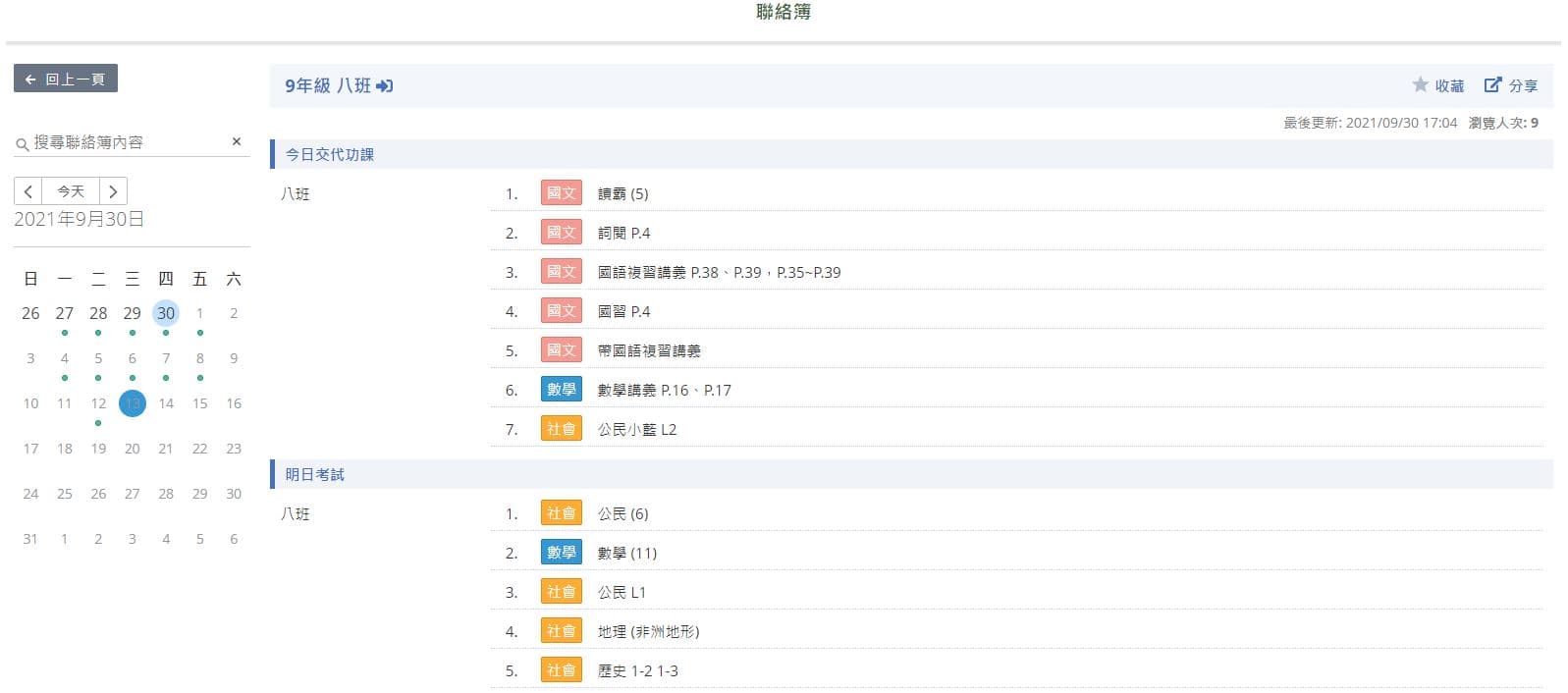Select September 30 in the calendar
Image resolution: width=1568 pixels, height=693 pixels.
click(166, 313)
